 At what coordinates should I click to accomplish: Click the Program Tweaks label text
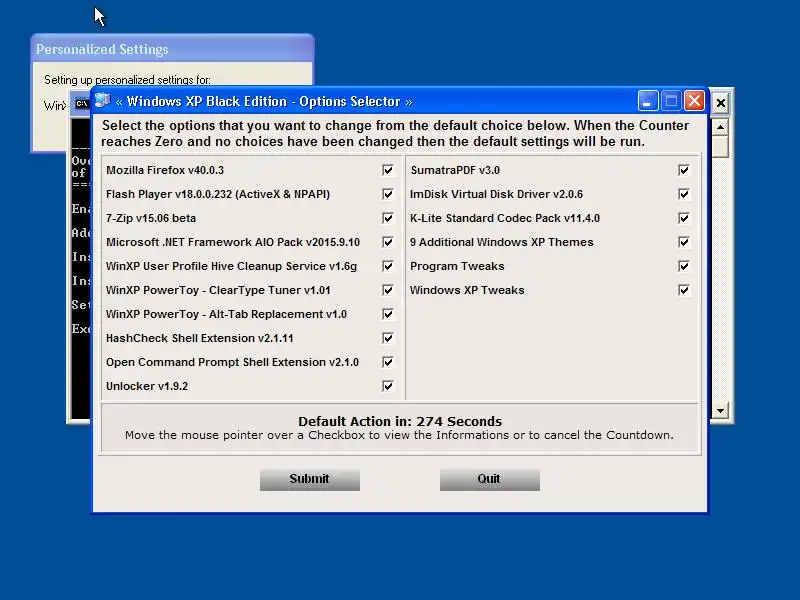pyautogui.click(x=457, y=266)
